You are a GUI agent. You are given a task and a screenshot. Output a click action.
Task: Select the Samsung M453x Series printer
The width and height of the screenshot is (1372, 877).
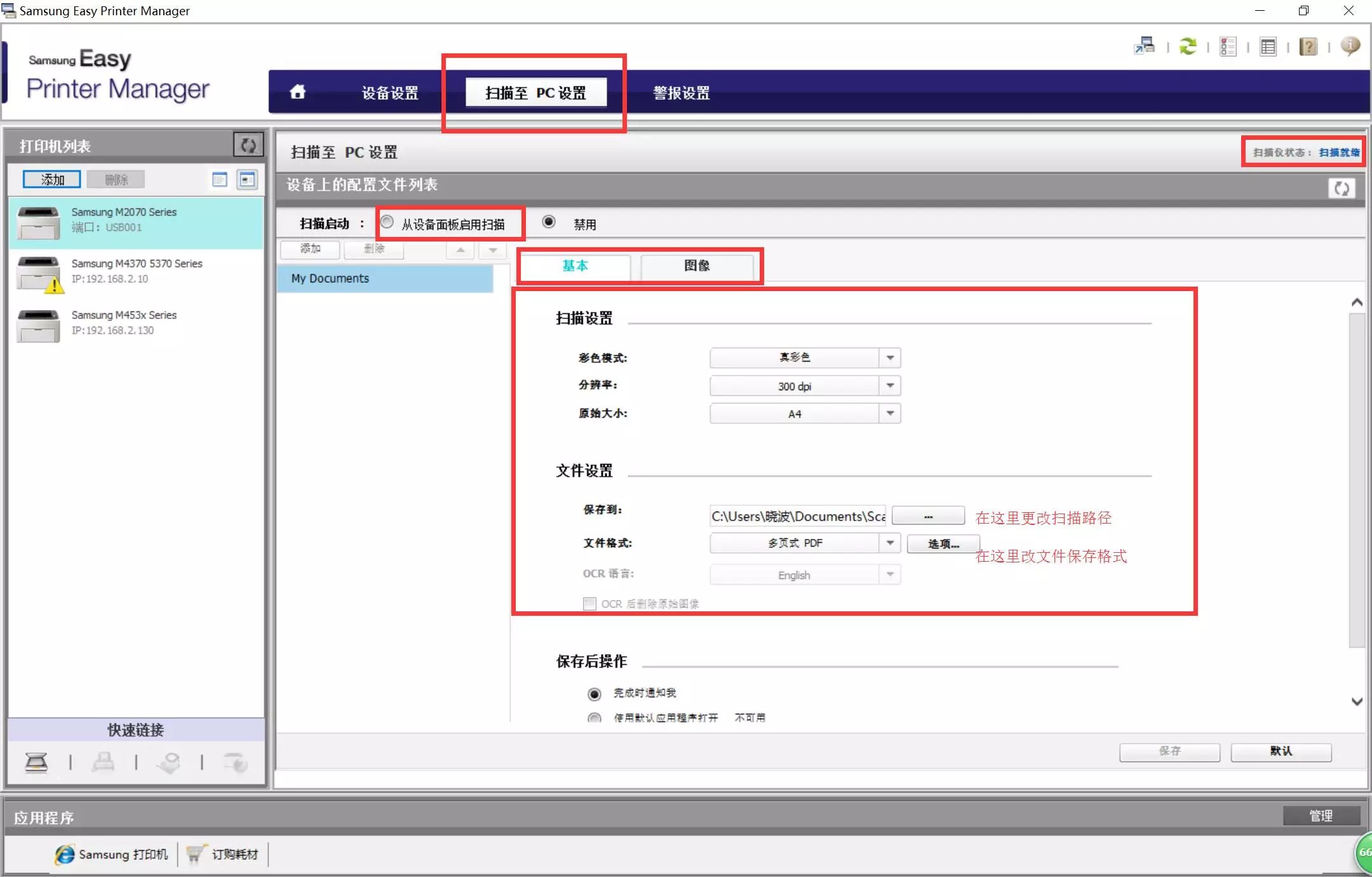coord(136,325)
